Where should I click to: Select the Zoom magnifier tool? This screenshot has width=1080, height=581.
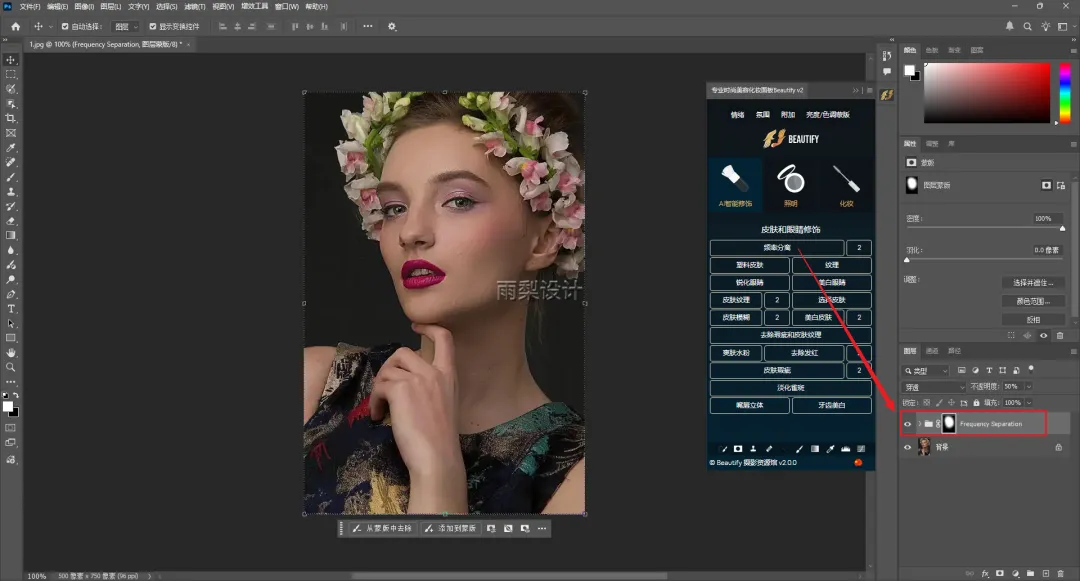pyautogui.click(x=11, y=367)
